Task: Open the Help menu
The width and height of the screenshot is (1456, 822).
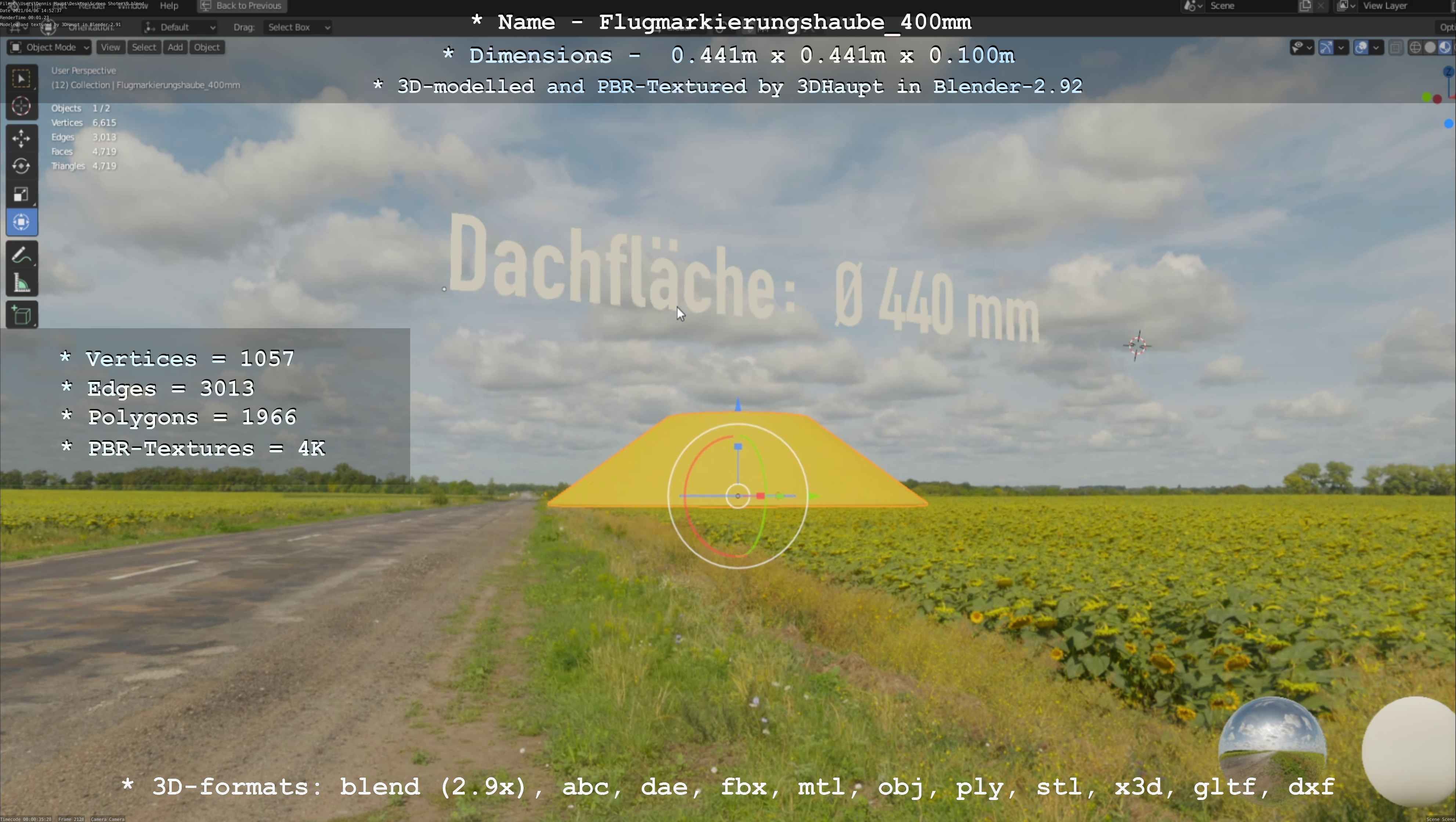Action: point(169,6)
